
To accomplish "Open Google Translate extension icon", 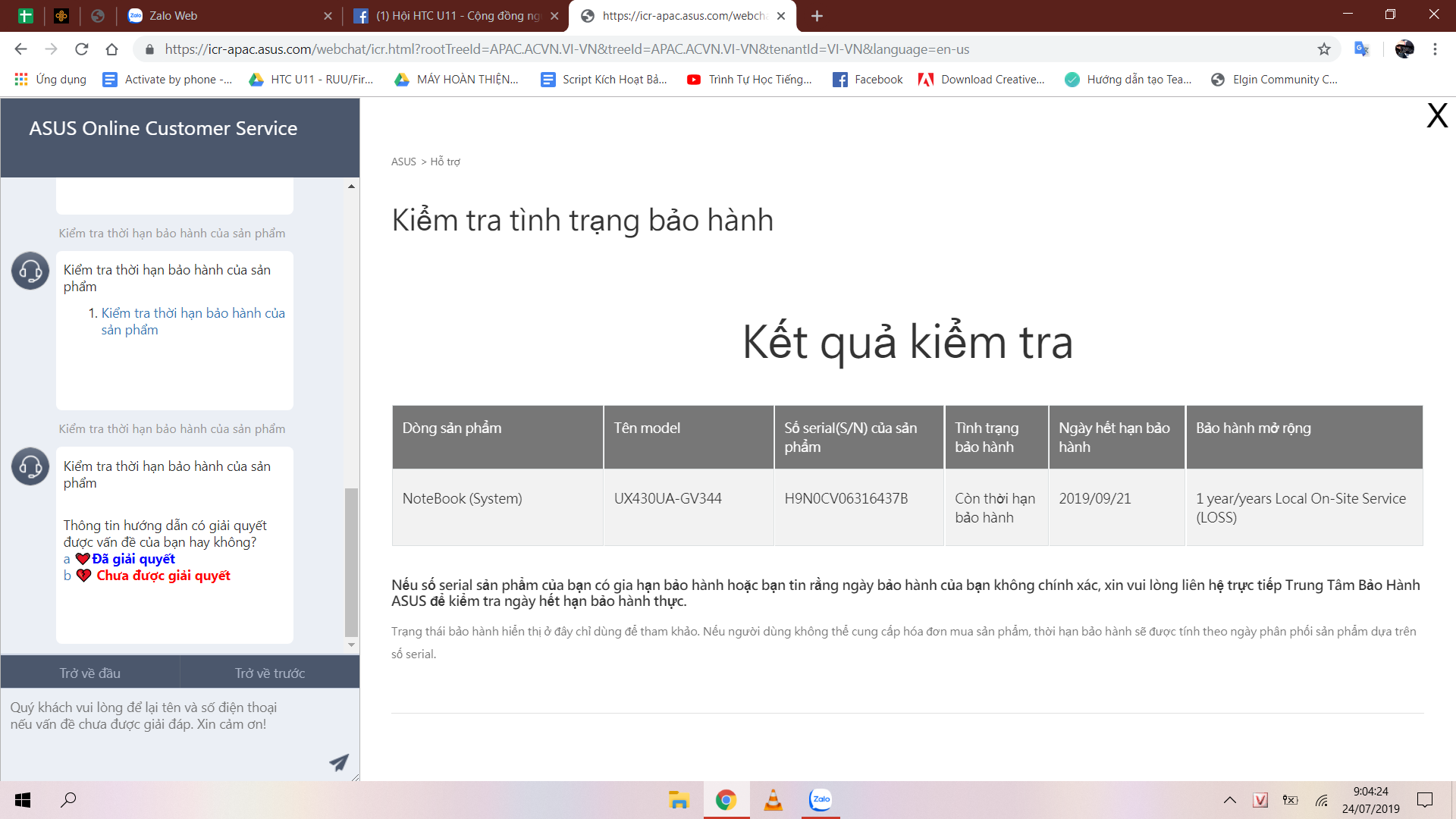I will (1362, 49).
